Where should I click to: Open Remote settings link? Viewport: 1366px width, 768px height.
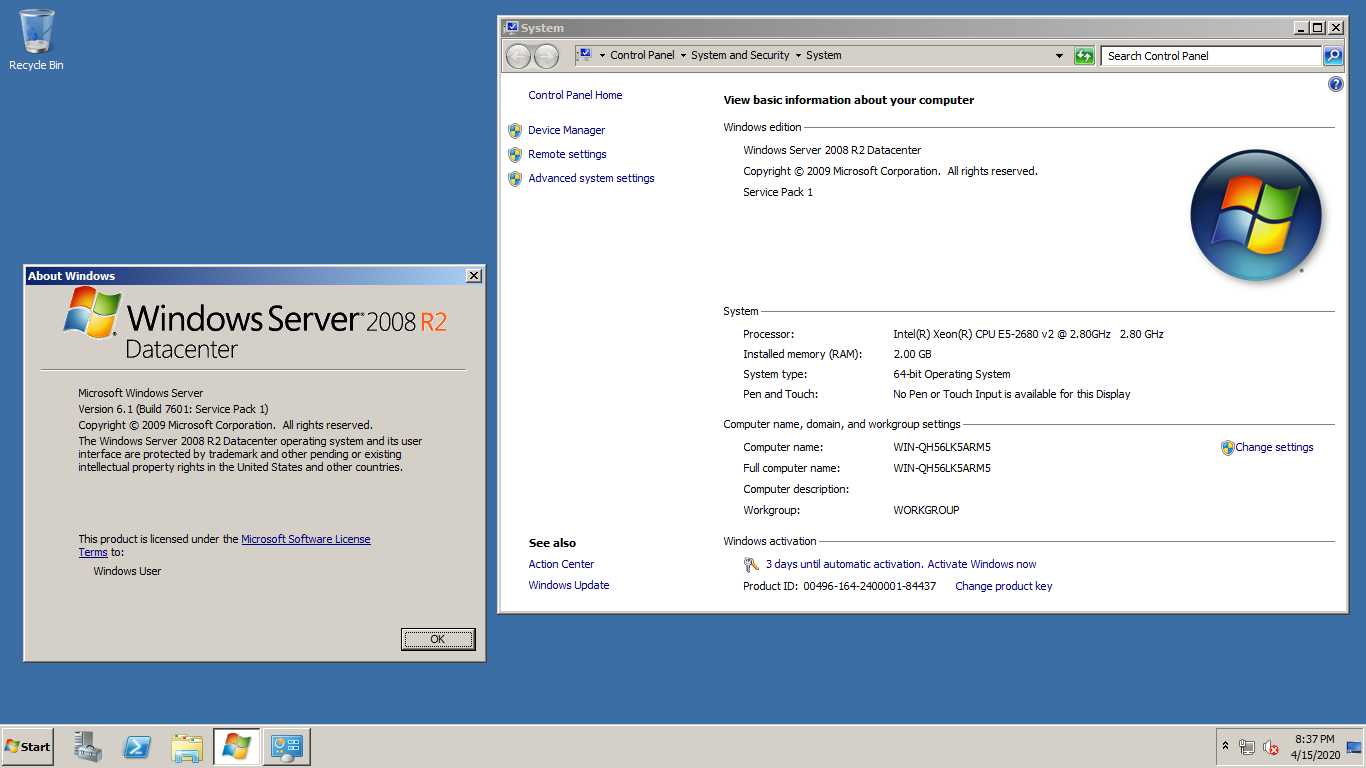click(567, 154)
